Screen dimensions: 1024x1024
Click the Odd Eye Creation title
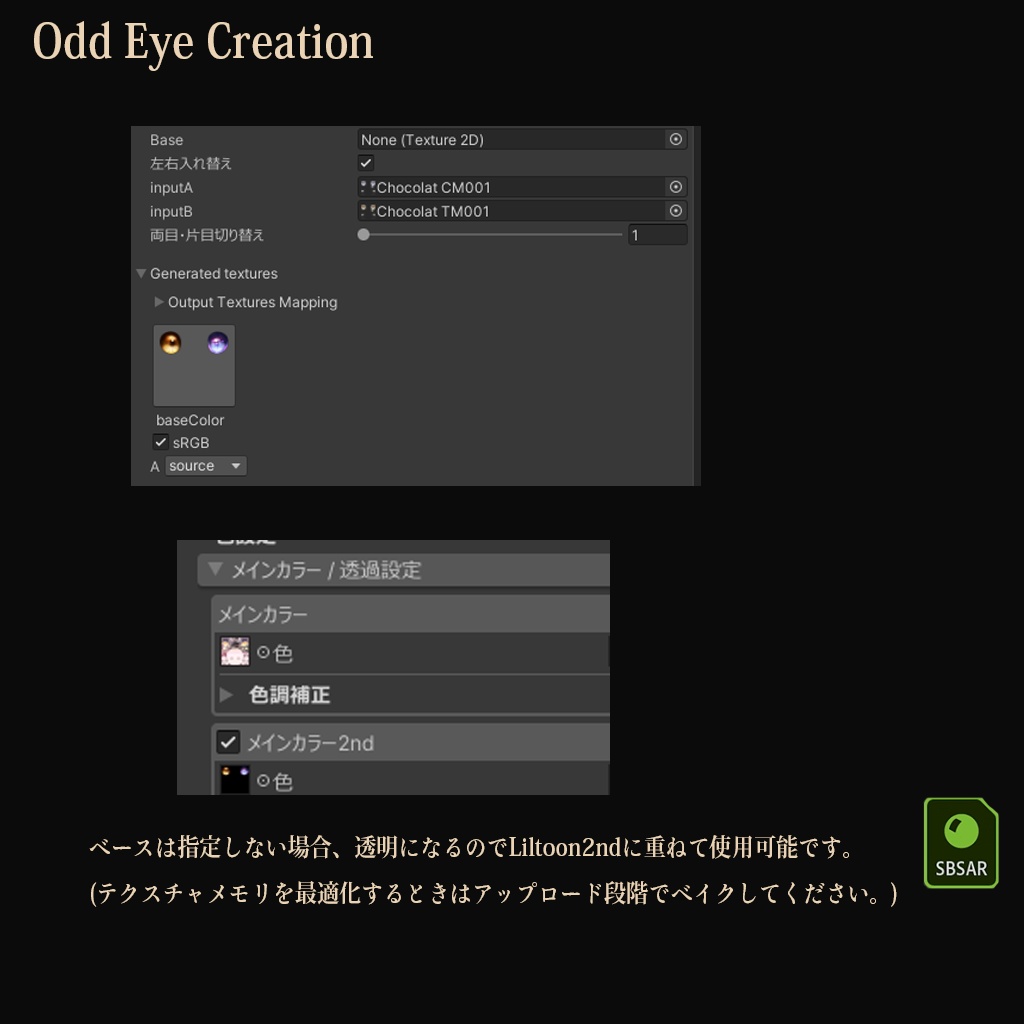click(203, 42)
